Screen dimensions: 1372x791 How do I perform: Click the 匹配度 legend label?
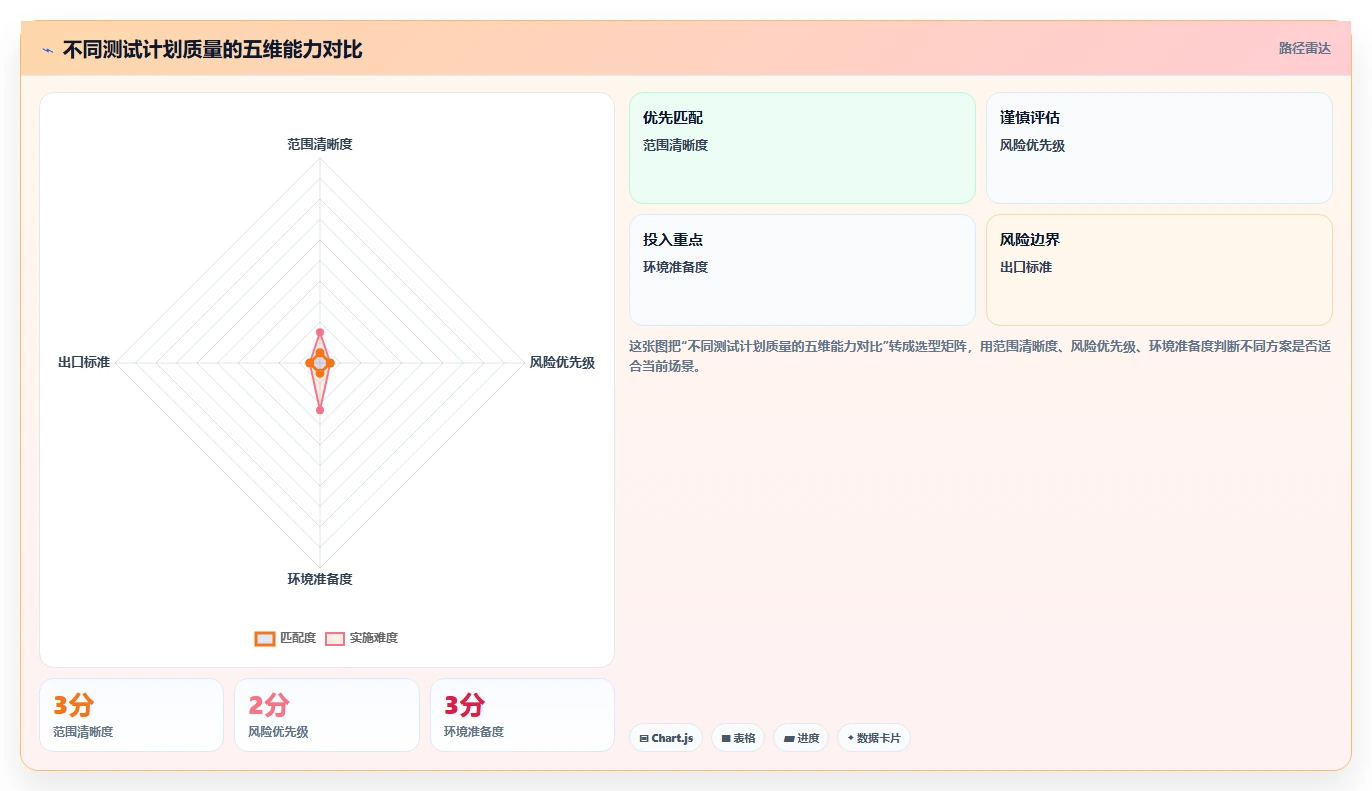(298, 638)
